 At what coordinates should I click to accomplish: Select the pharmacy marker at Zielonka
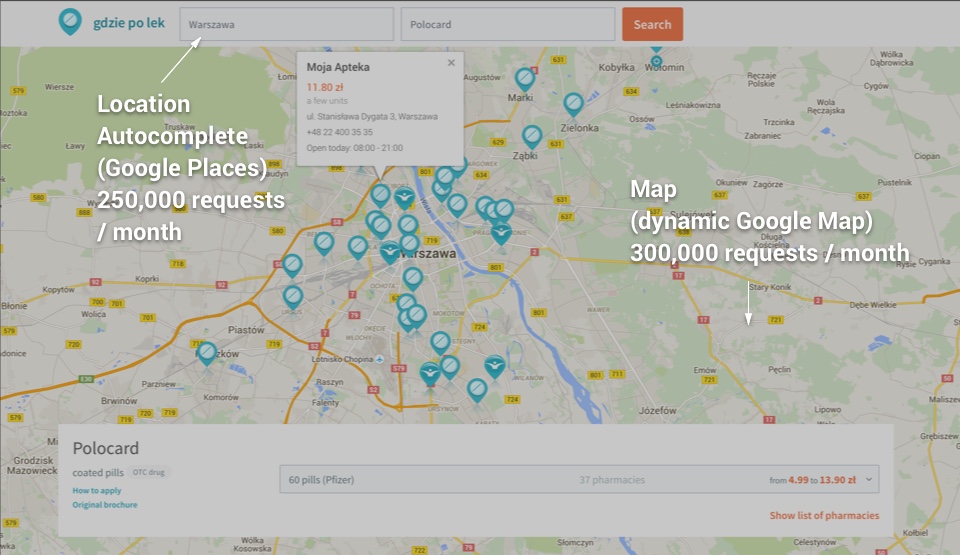[x=573, y=105]
